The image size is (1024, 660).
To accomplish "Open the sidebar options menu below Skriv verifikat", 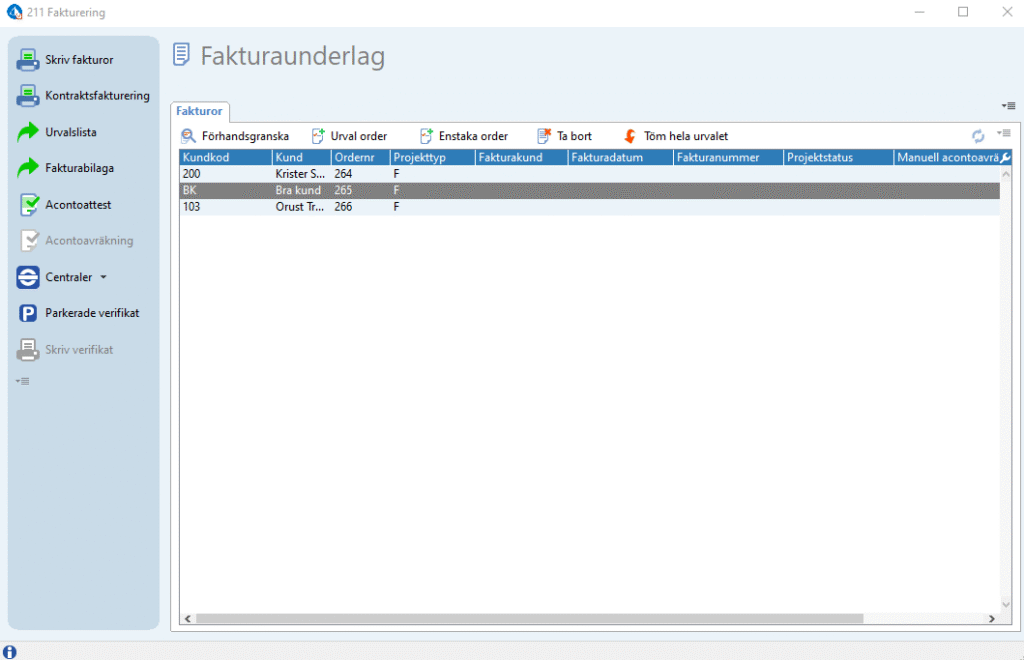I will 24,381.
